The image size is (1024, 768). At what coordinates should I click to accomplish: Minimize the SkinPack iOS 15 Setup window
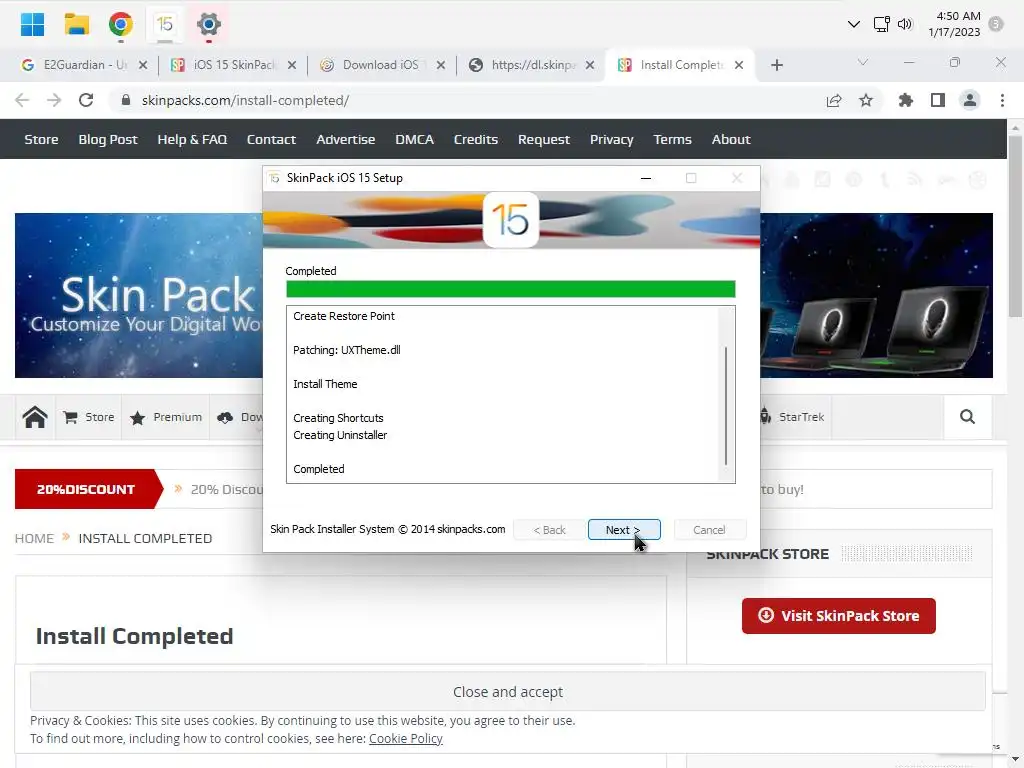point(645,178)
